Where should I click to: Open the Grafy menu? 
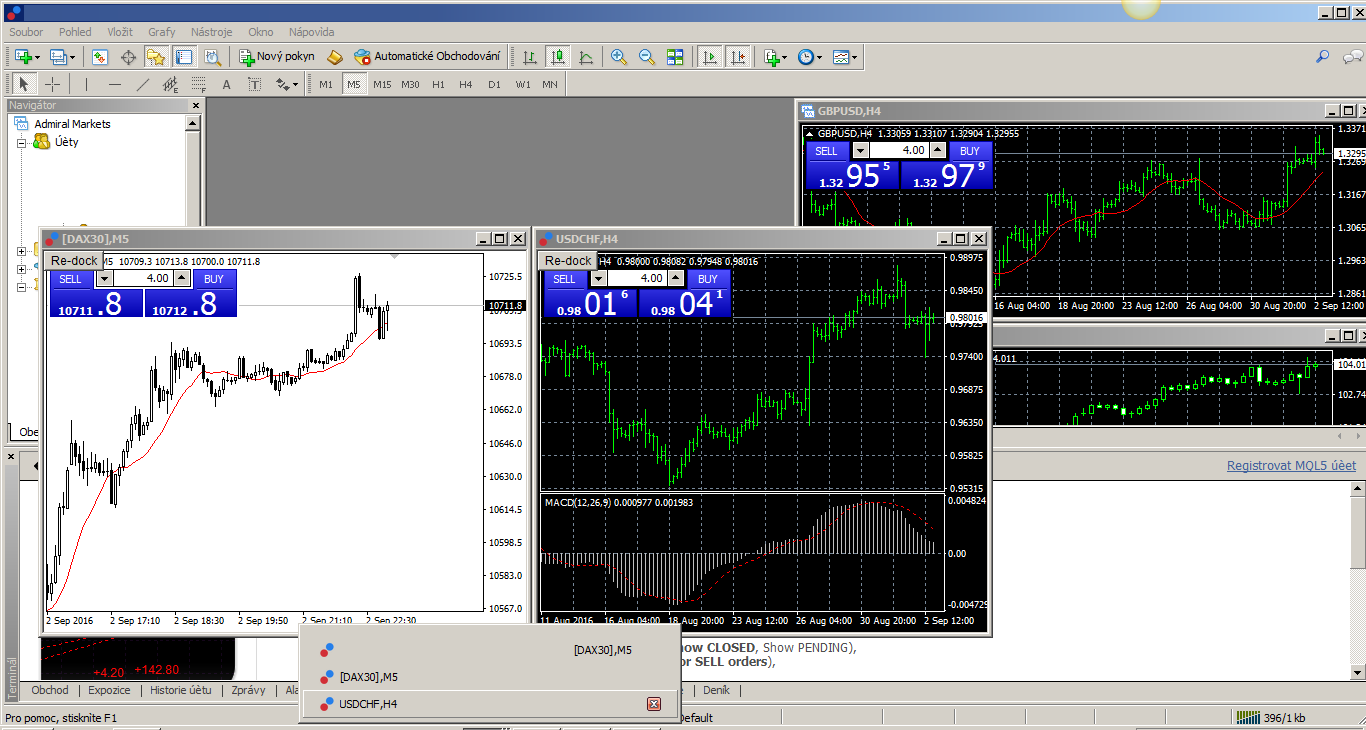pyautogui.click(x=162, y=32)
